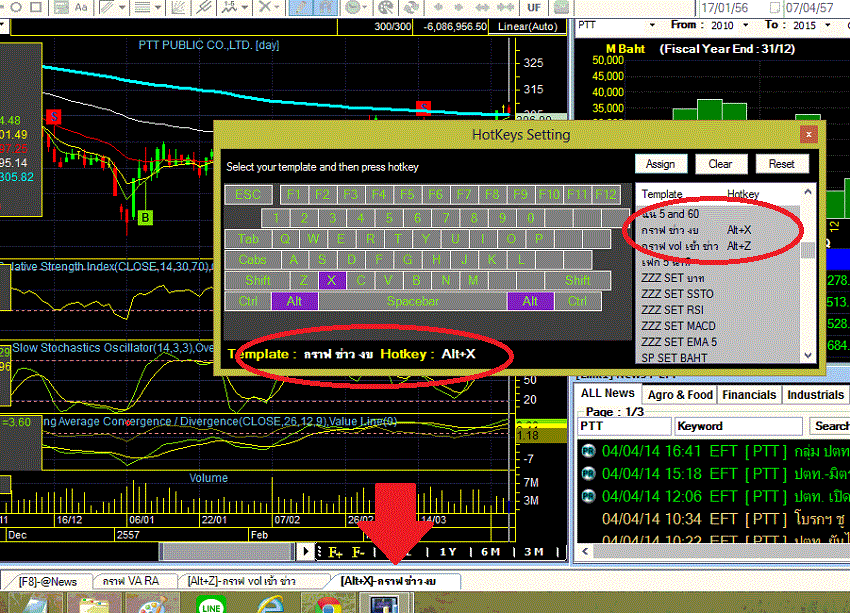This screenshot has height=613, width=850.
Task: Toggle the left Shift modifier key
Action: (257, 280)
